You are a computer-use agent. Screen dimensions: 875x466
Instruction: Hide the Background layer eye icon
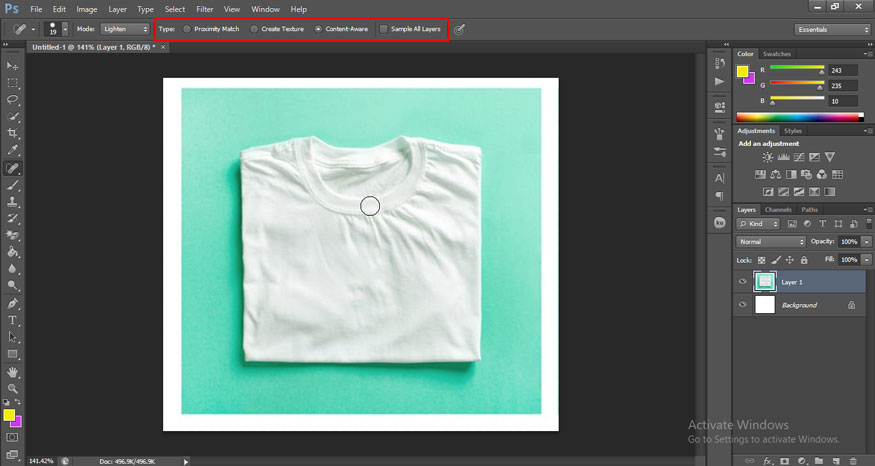[743, 305]
